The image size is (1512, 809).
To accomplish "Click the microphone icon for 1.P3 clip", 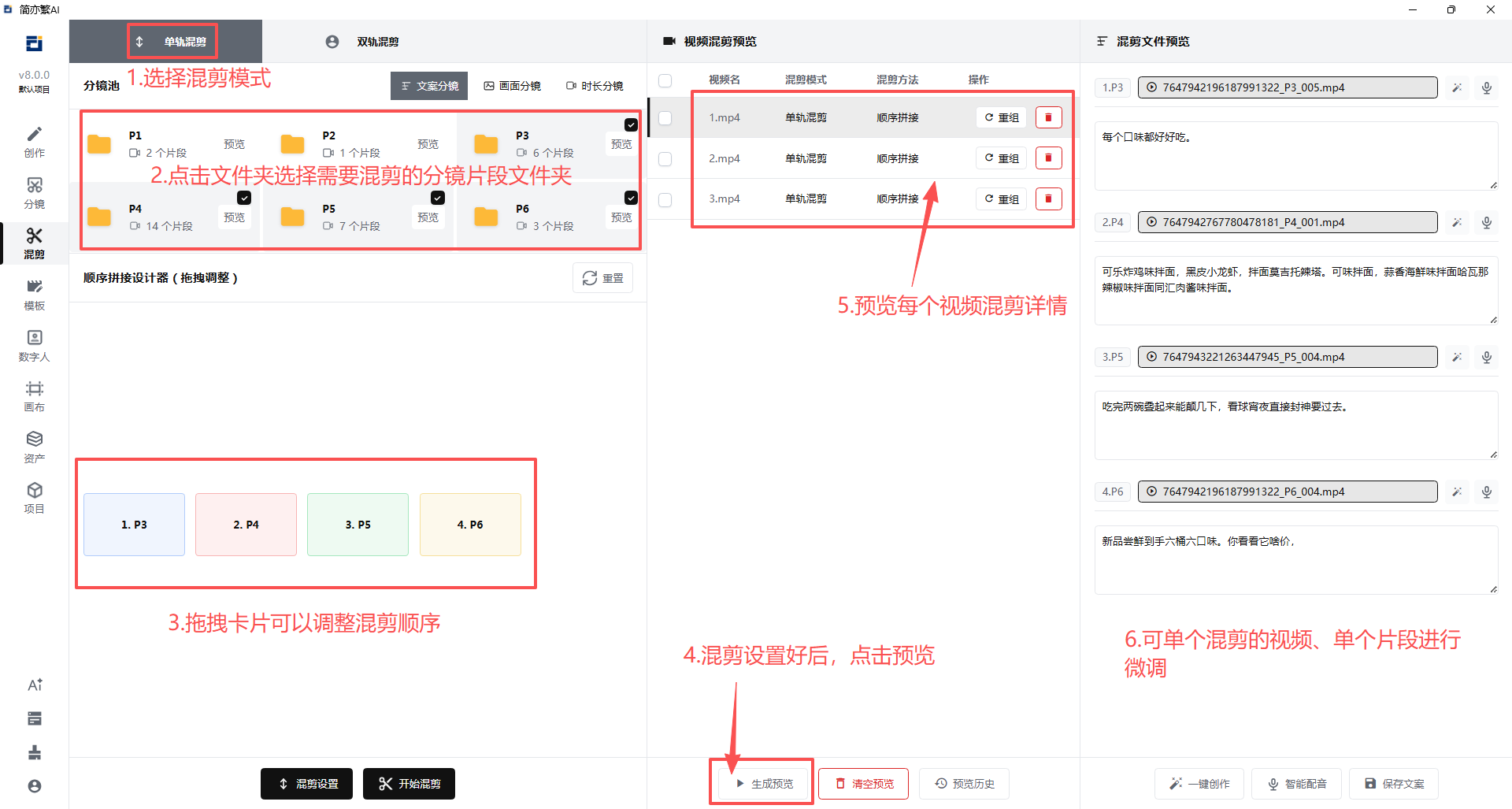I will (x=1487, y=87).
